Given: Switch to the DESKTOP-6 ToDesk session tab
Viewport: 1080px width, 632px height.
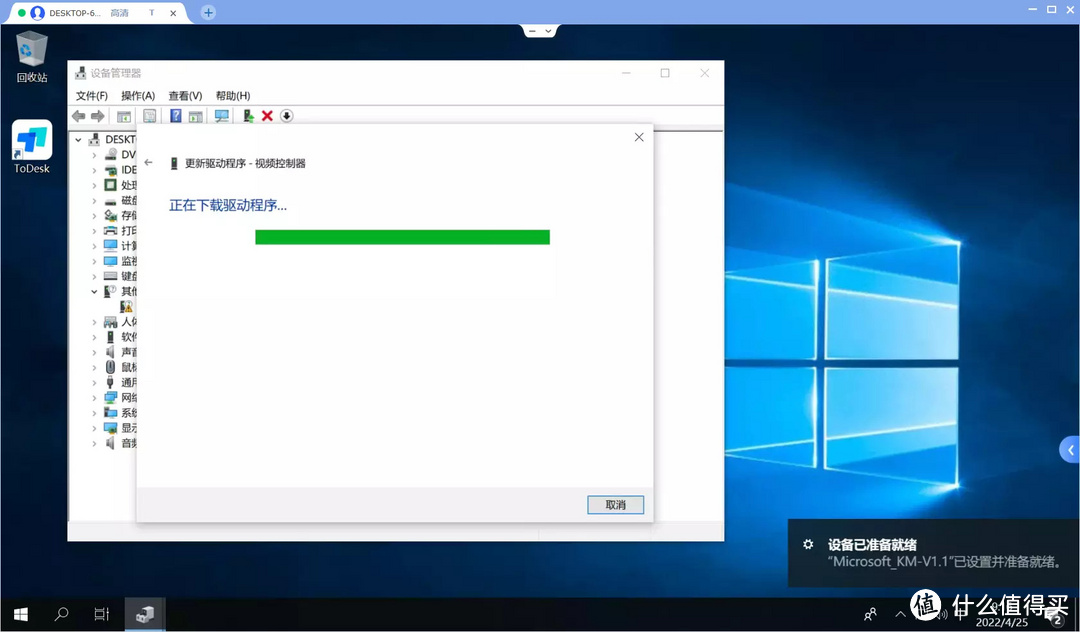Looking at the screenshot, I should (96, 12).
